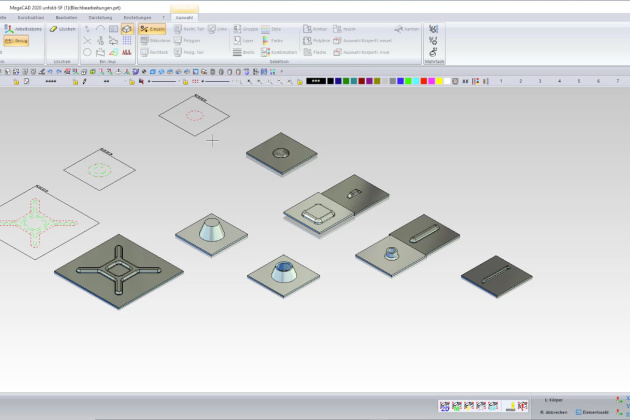Click the Gruppe selection icon
The image size is (630, 420).
tap(245, 30)
